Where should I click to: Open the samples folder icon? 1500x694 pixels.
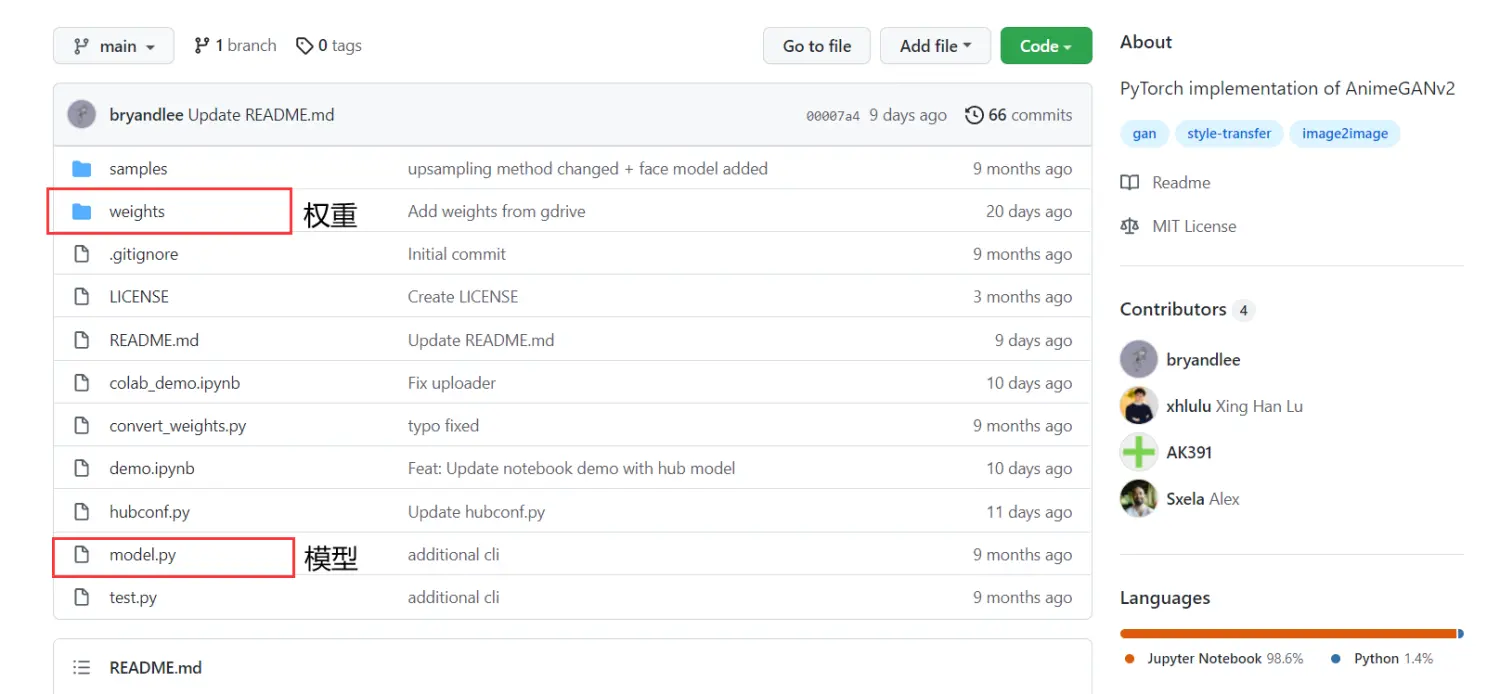coord(82,169)
